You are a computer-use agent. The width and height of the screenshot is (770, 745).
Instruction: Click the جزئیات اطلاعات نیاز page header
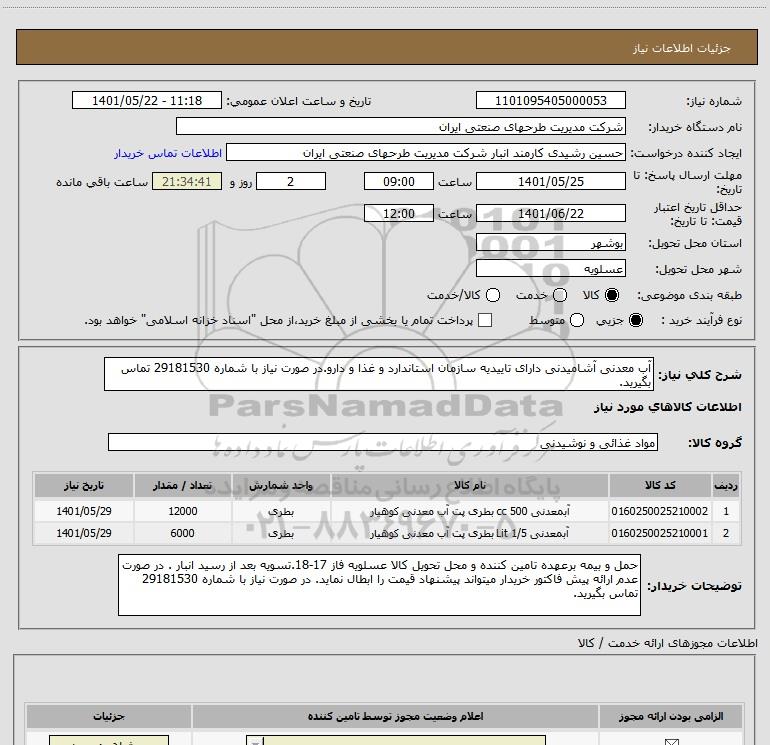[x=681, y=48]
